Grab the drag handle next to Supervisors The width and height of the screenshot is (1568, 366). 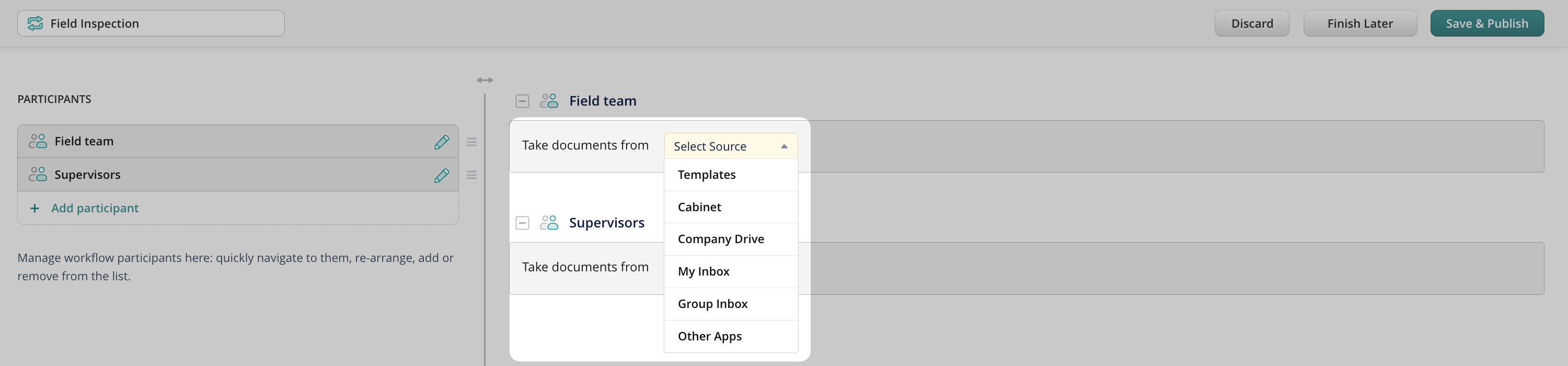pos(471,175)
